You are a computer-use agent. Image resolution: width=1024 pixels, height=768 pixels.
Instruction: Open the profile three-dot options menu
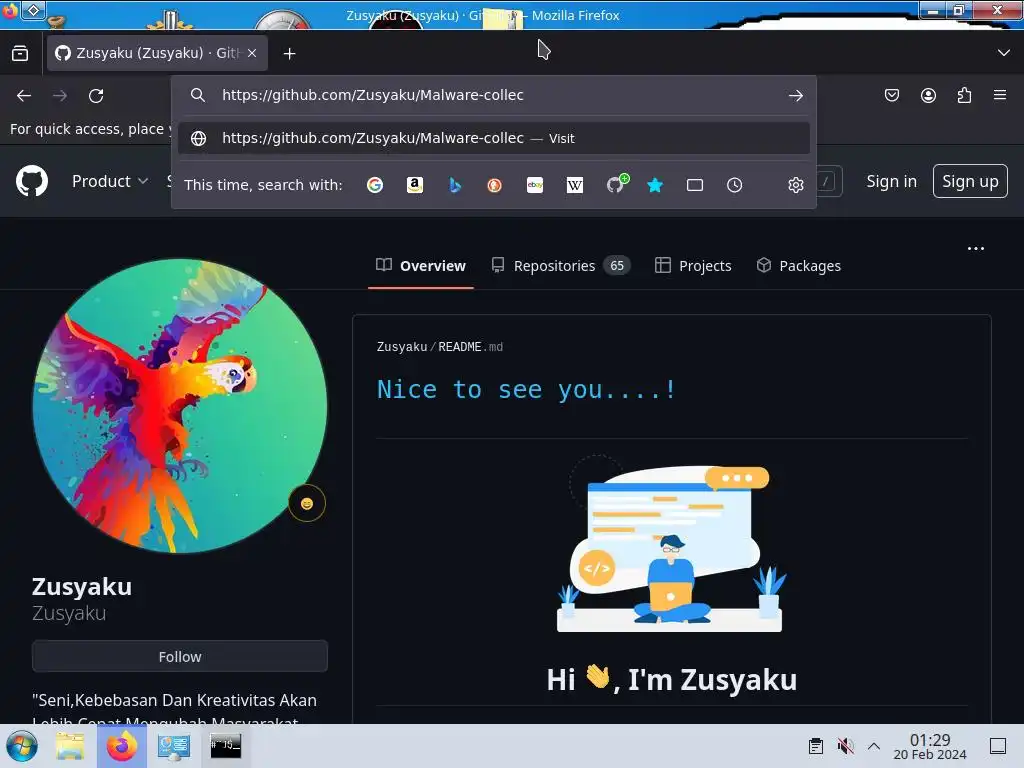(x=976, y=248)
